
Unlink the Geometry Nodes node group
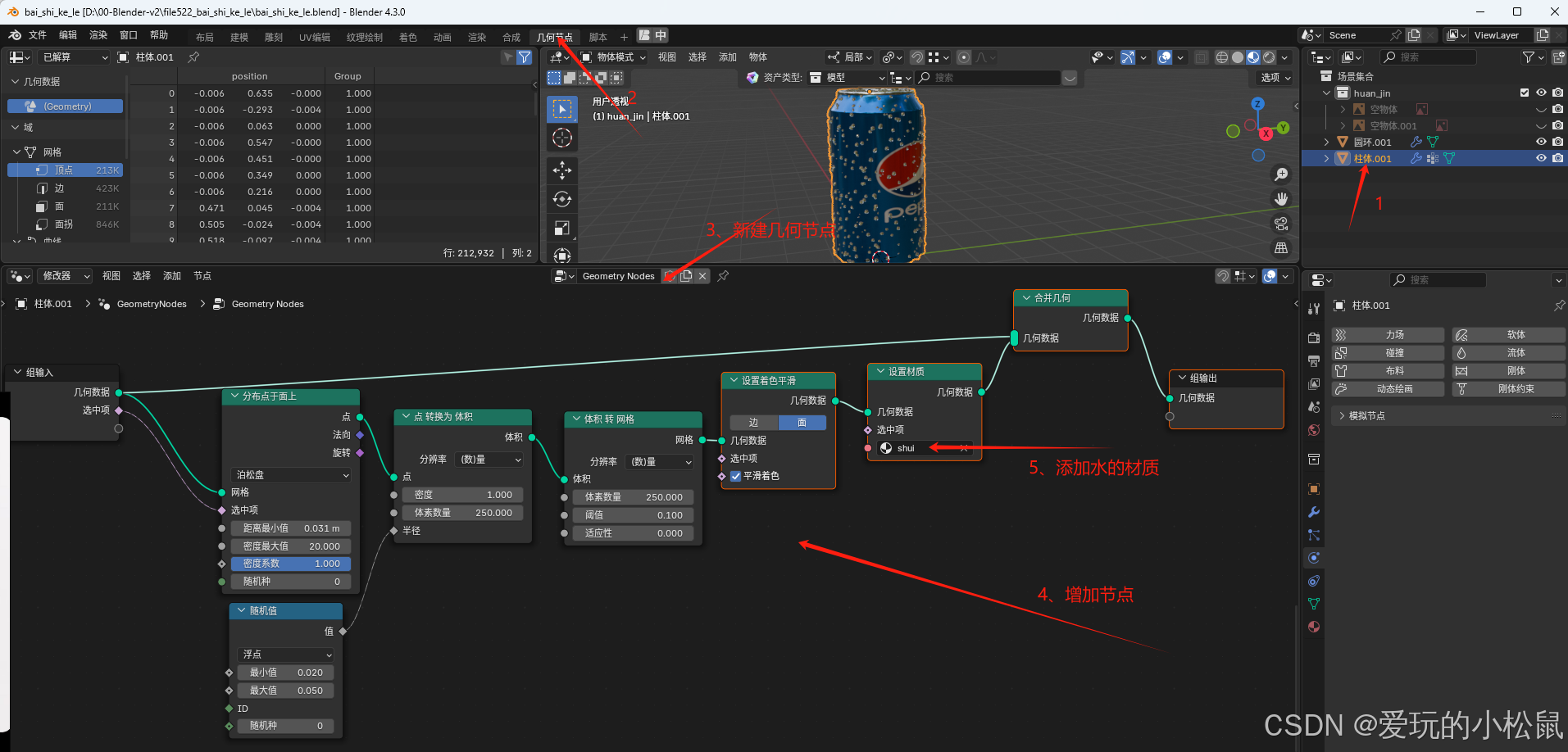702,276
